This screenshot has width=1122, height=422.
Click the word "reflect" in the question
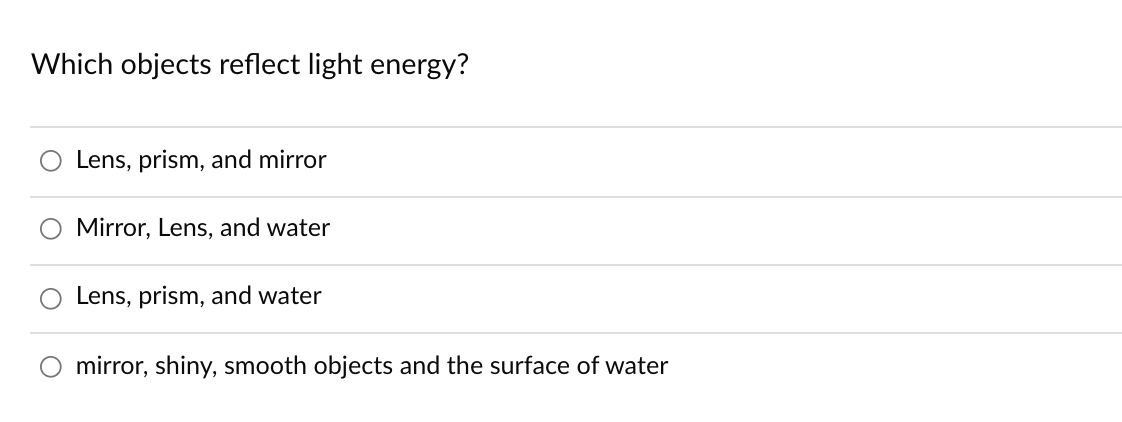coord(260,64)
